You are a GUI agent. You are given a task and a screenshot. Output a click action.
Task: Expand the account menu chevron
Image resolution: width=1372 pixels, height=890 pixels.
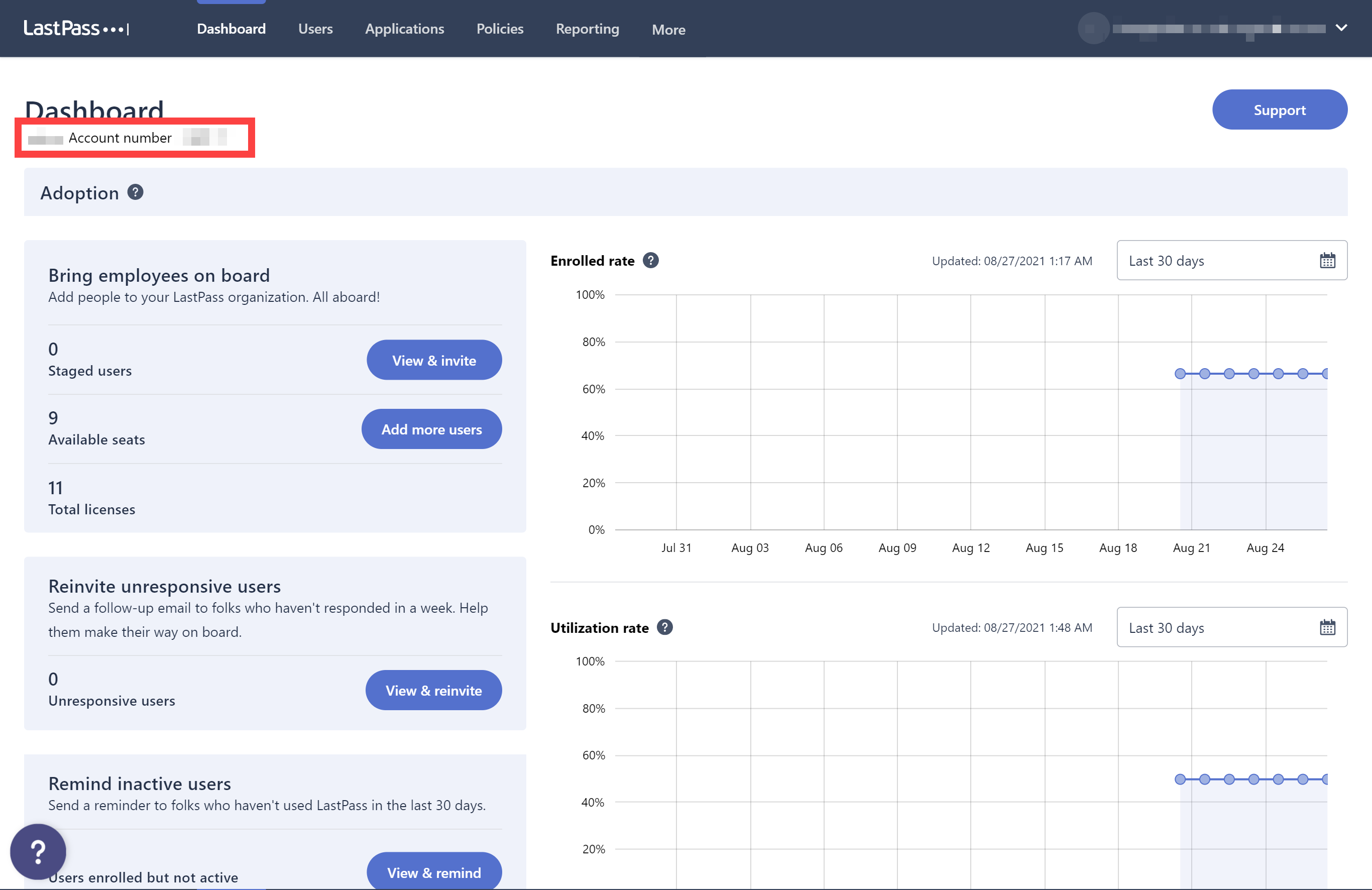click(x=1341, y=28)
